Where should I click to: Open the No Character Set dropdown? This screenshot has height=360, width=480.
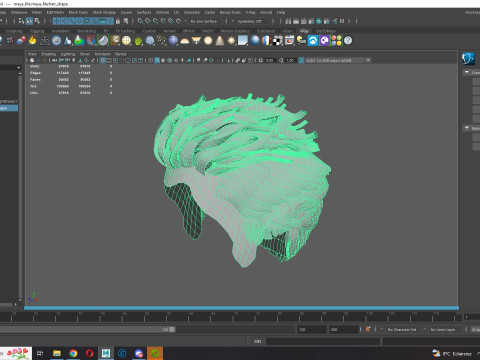click(x=403, y=329)
